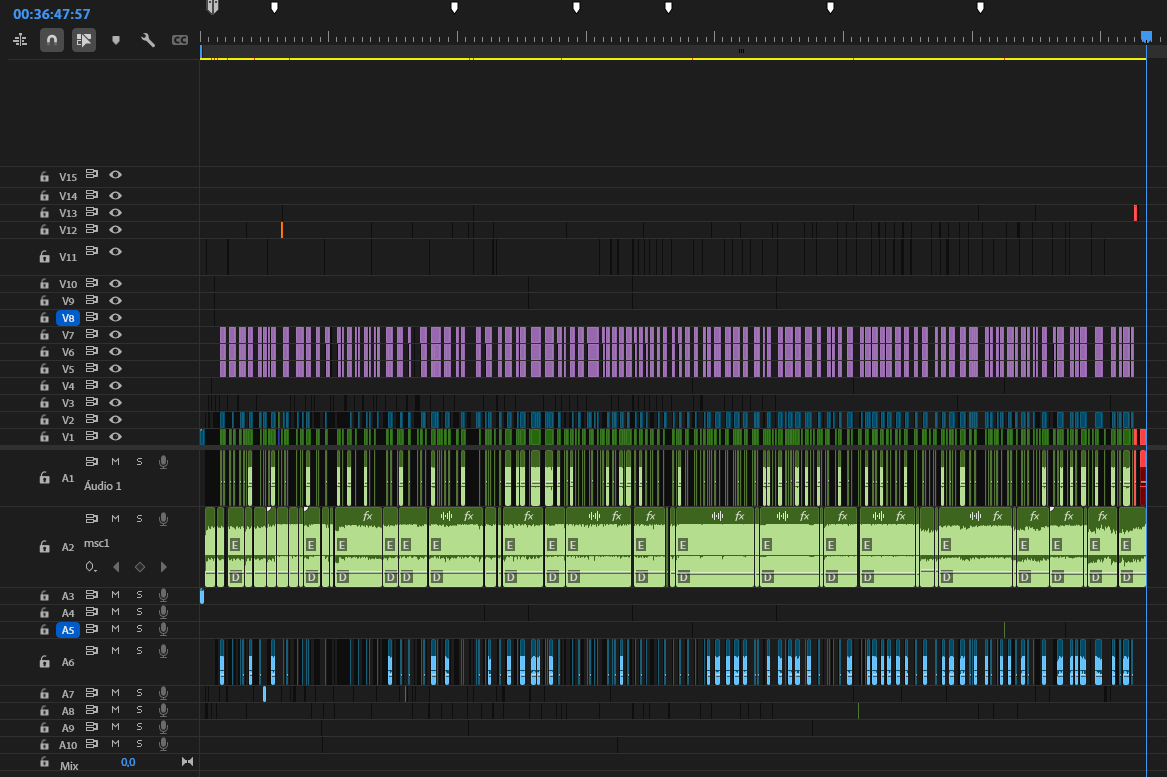Toggle Linked Selection button
This screenshot has width=1167, height=777.
click(x=83, y=40)
